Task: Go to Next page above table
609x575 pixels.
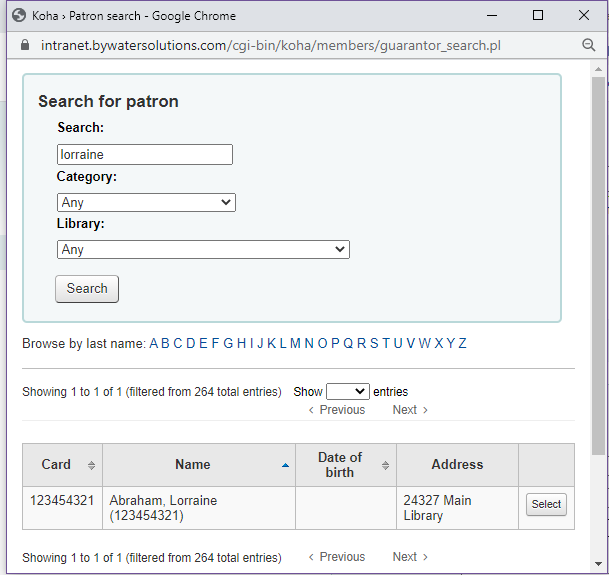Action: [409, 410]
